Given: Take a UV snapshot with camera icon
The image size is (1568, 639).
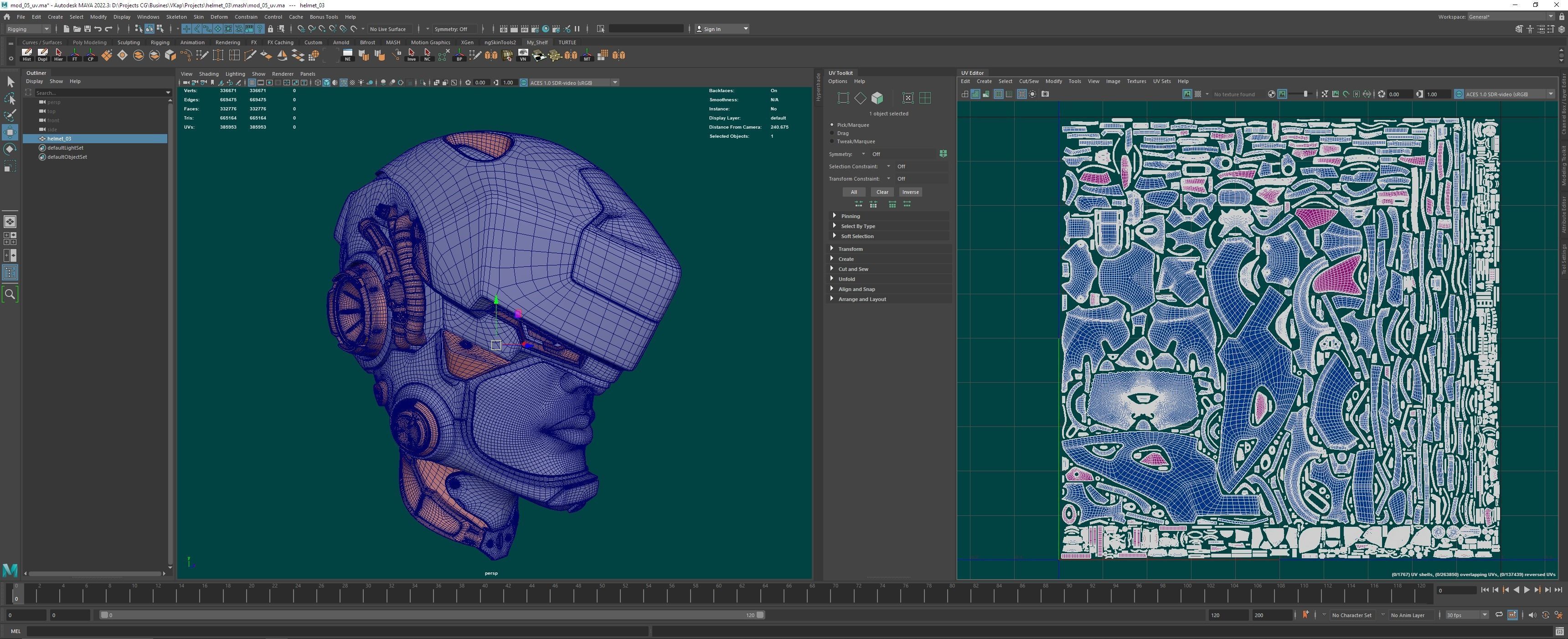Looking at the screenshot, I should [1045, 94].
